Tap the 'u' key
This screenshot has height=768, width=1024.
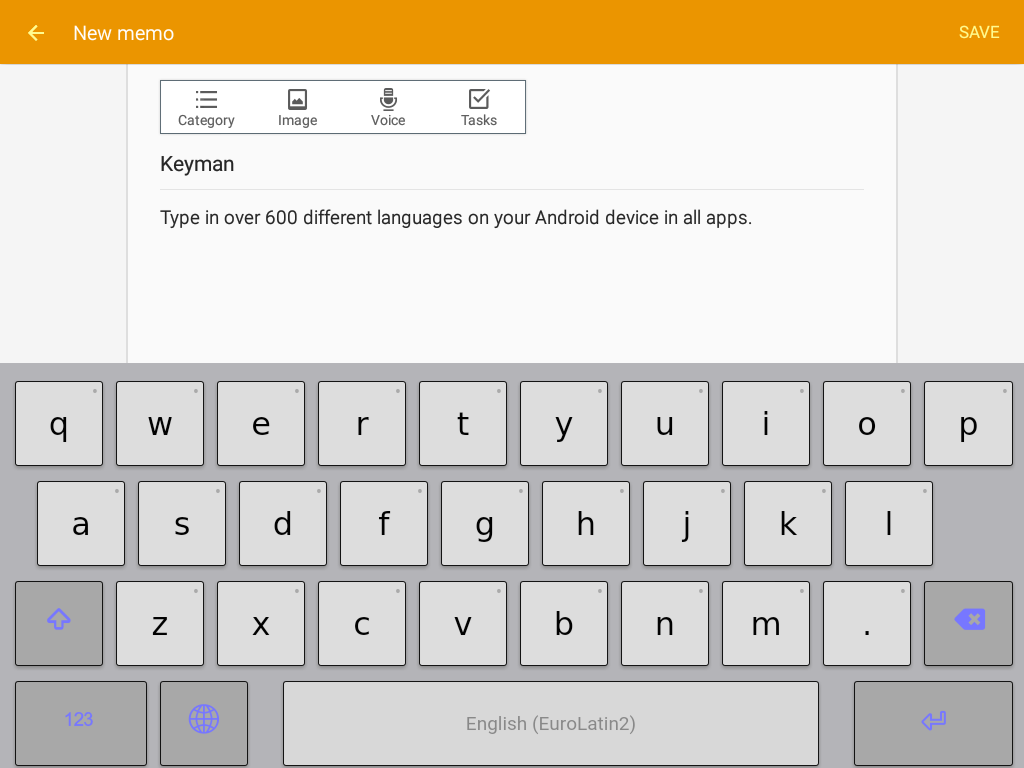[665, 423]
